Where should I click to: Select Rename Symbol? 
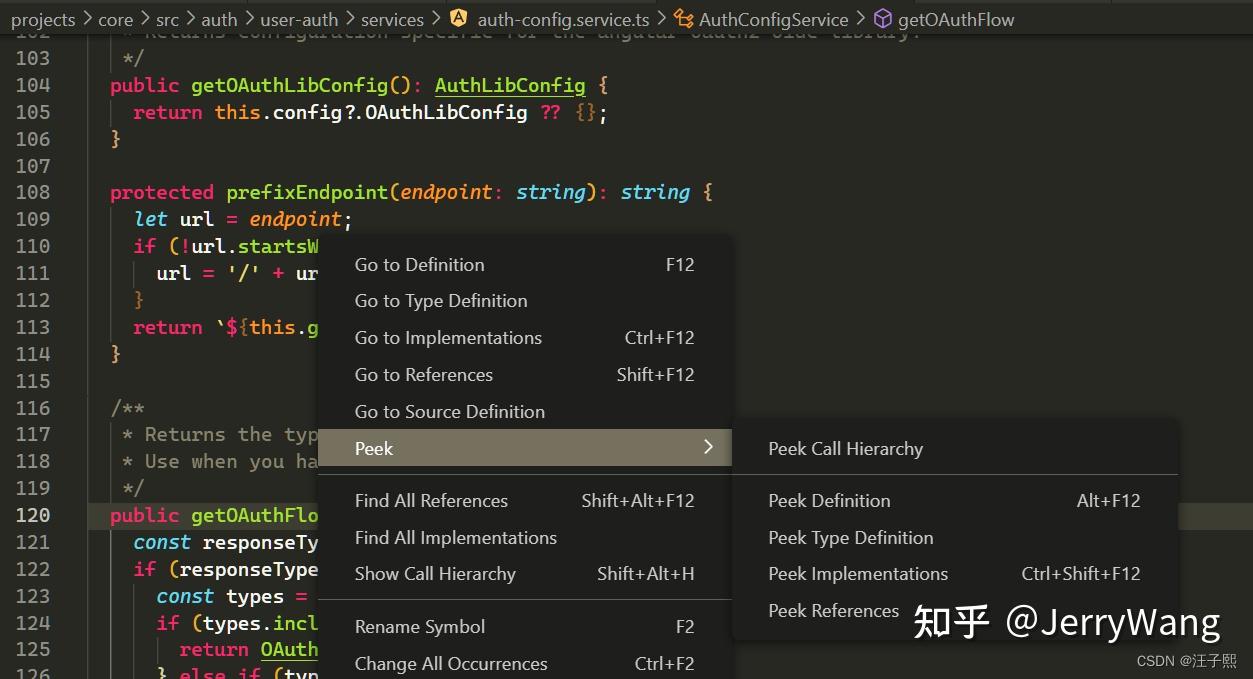click(x=419, y=626)
